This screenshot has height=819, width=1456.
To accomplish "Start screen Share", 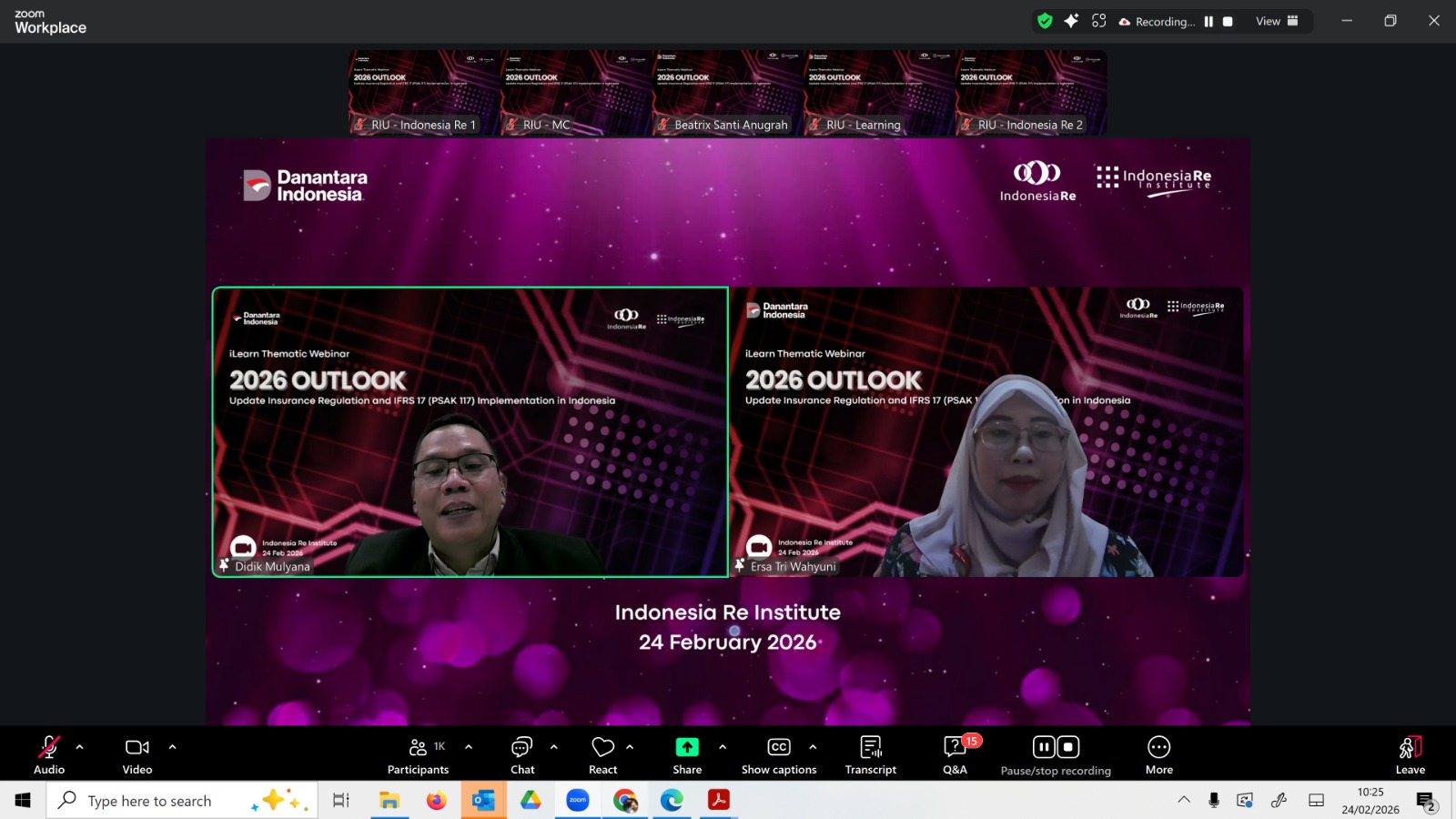I will 687,755.
